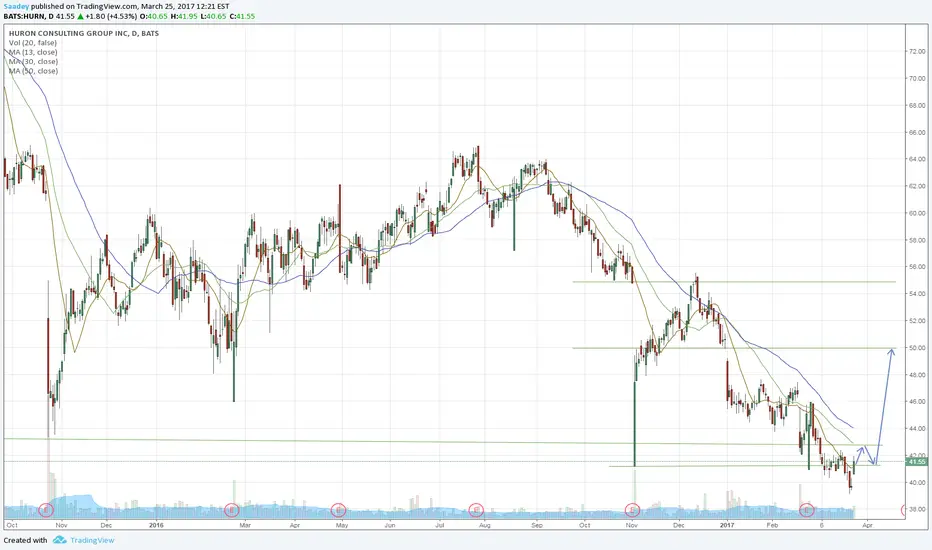The width and height of the screenshot is (932, 550).
Task: Click the 2016 label on time axis
Action: pos(156,525)
